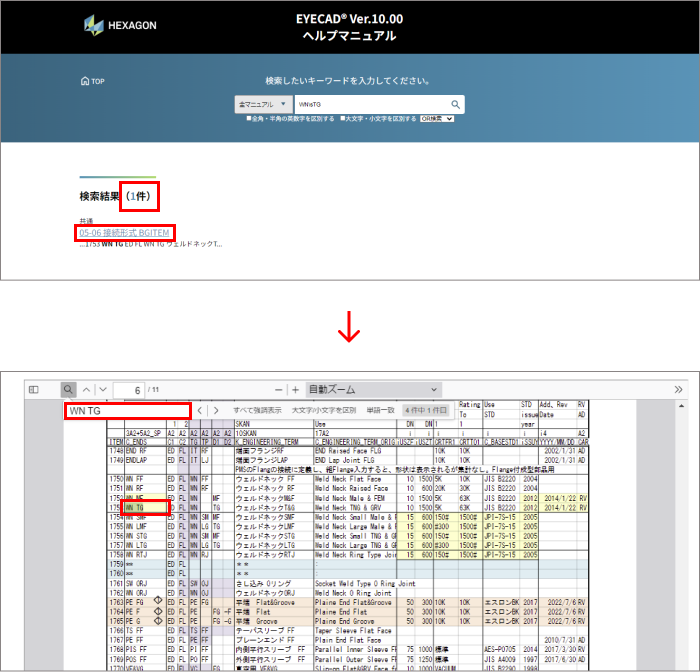Click the EYECAD Ver.10.00 ヘルプマニュアル title

click(x=350, y=27)
